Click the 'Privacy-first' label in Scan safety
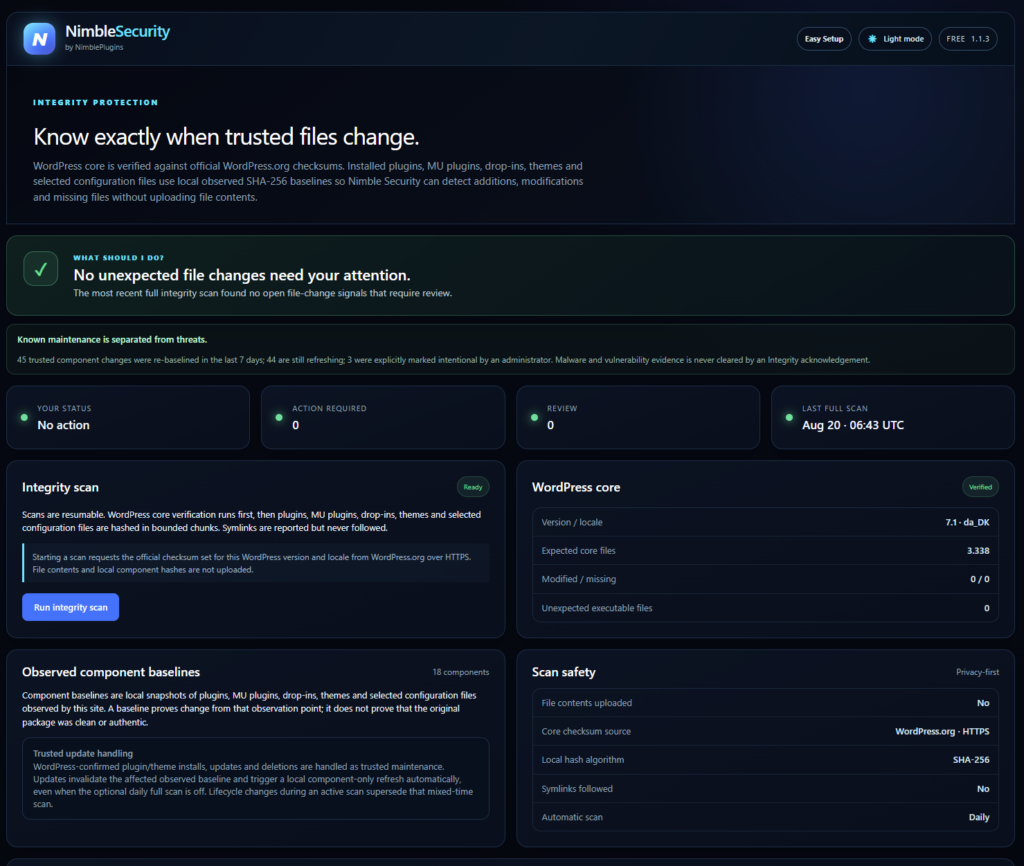The image size is (1024, 866). point(977,672)
